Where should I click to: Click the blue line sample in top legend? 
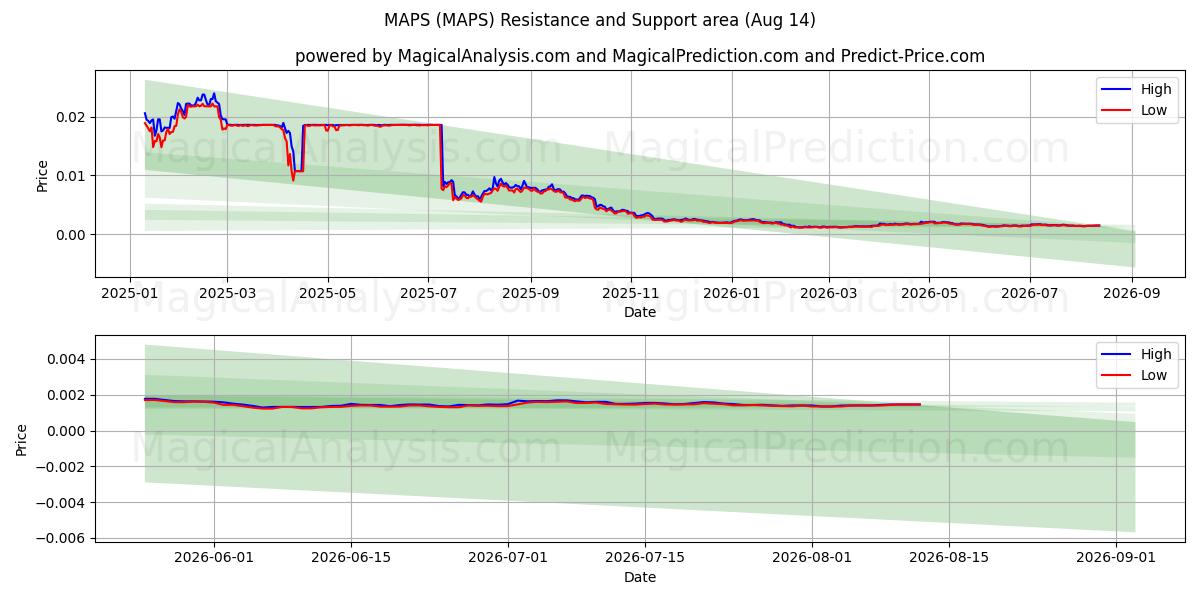pyautogui.click(x=1117, y=90)
